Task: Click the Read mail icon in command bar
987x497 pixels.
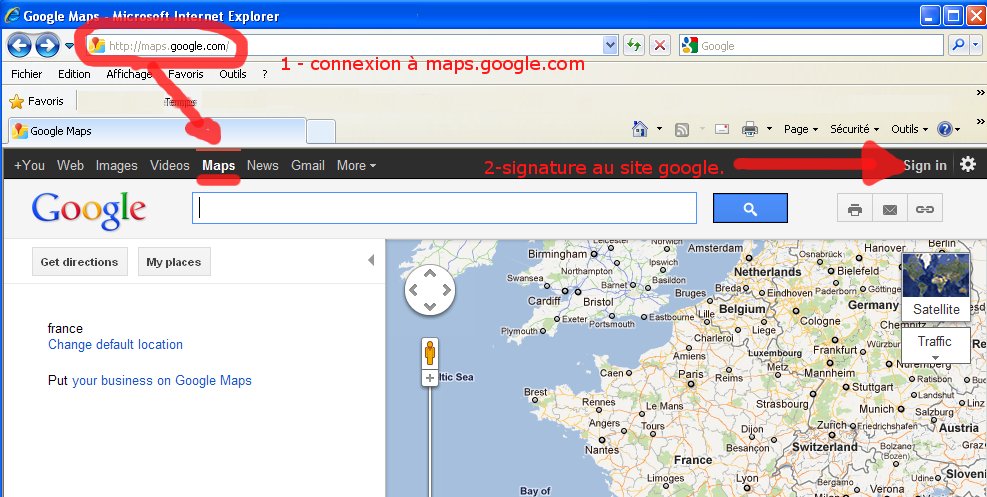Action: pos(721,129)
